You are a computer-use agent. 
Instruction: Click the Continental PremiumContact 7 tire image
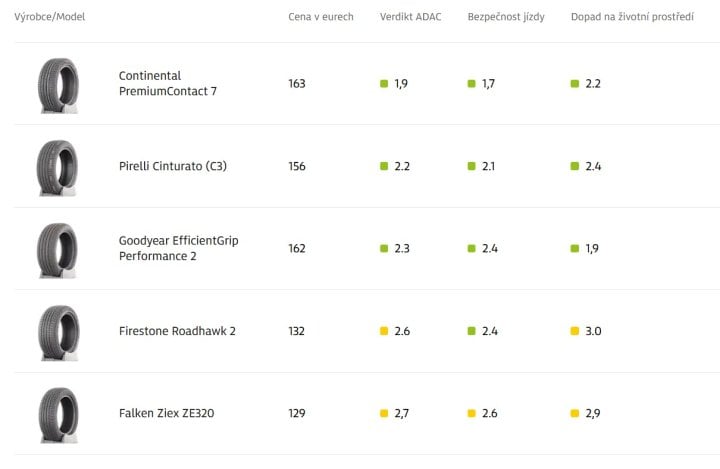point(57,84)
